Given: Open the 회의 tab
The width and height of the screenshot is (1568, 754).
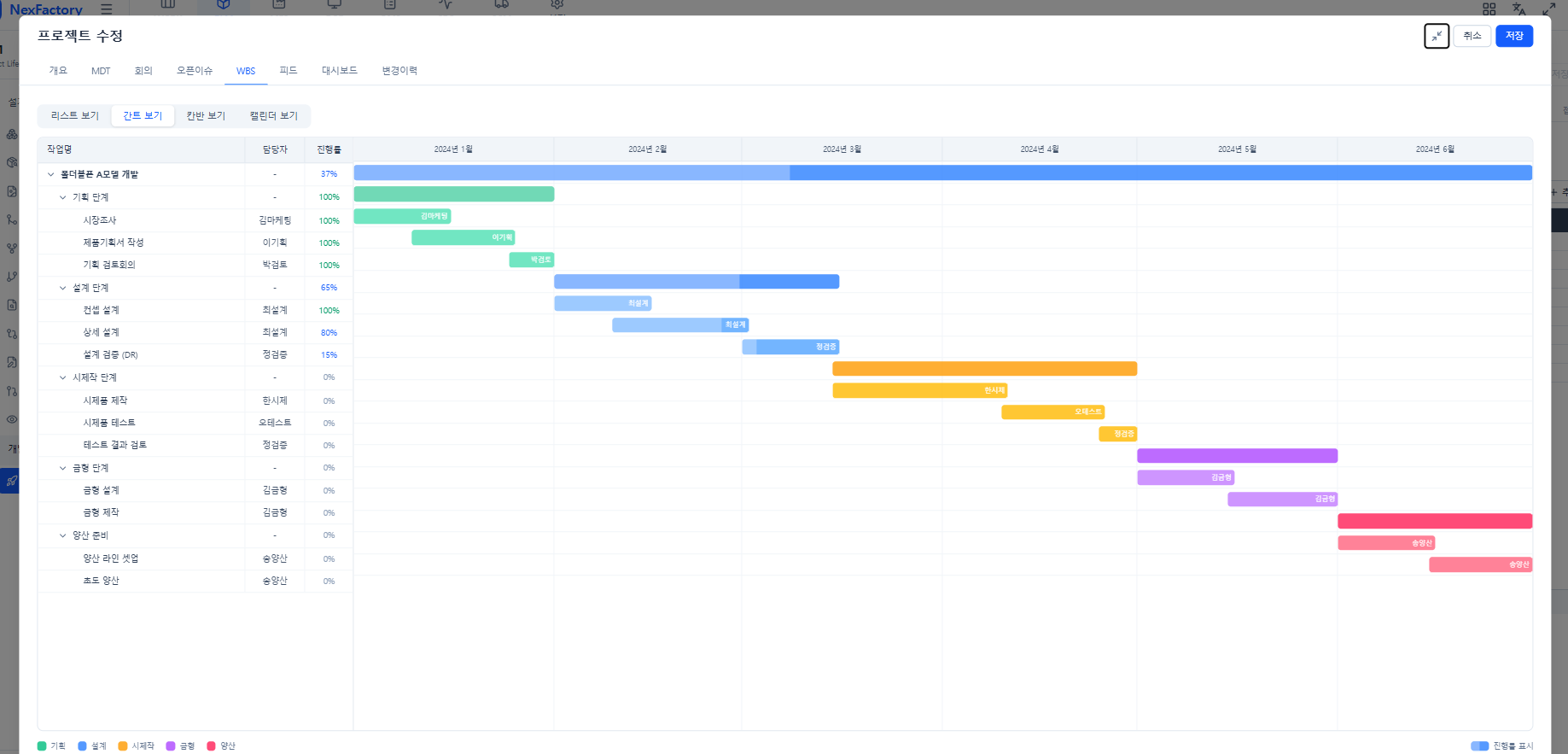Looking at the screenshot, I should (143, 71).
